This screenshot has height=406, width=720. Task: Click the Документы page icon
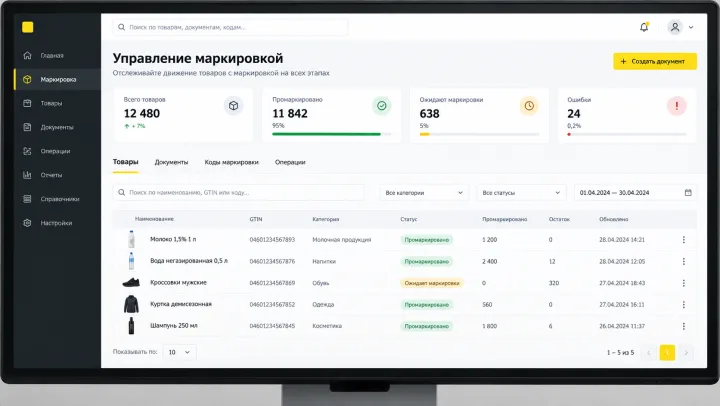point(28,127)
